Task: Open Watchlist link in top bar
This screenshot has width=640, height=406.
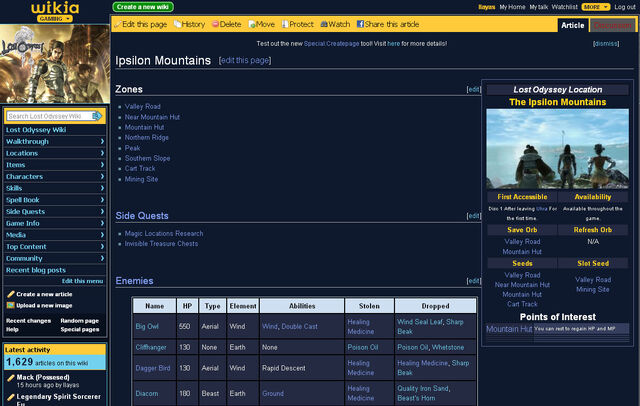Action: [564, 7]
